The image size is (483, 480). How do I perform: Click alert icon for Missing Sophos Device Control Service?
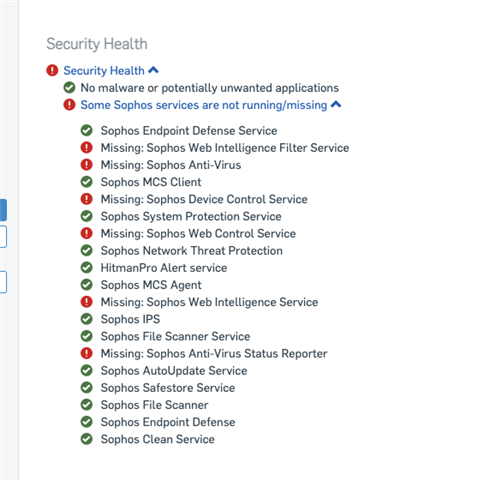pos(87,199)
